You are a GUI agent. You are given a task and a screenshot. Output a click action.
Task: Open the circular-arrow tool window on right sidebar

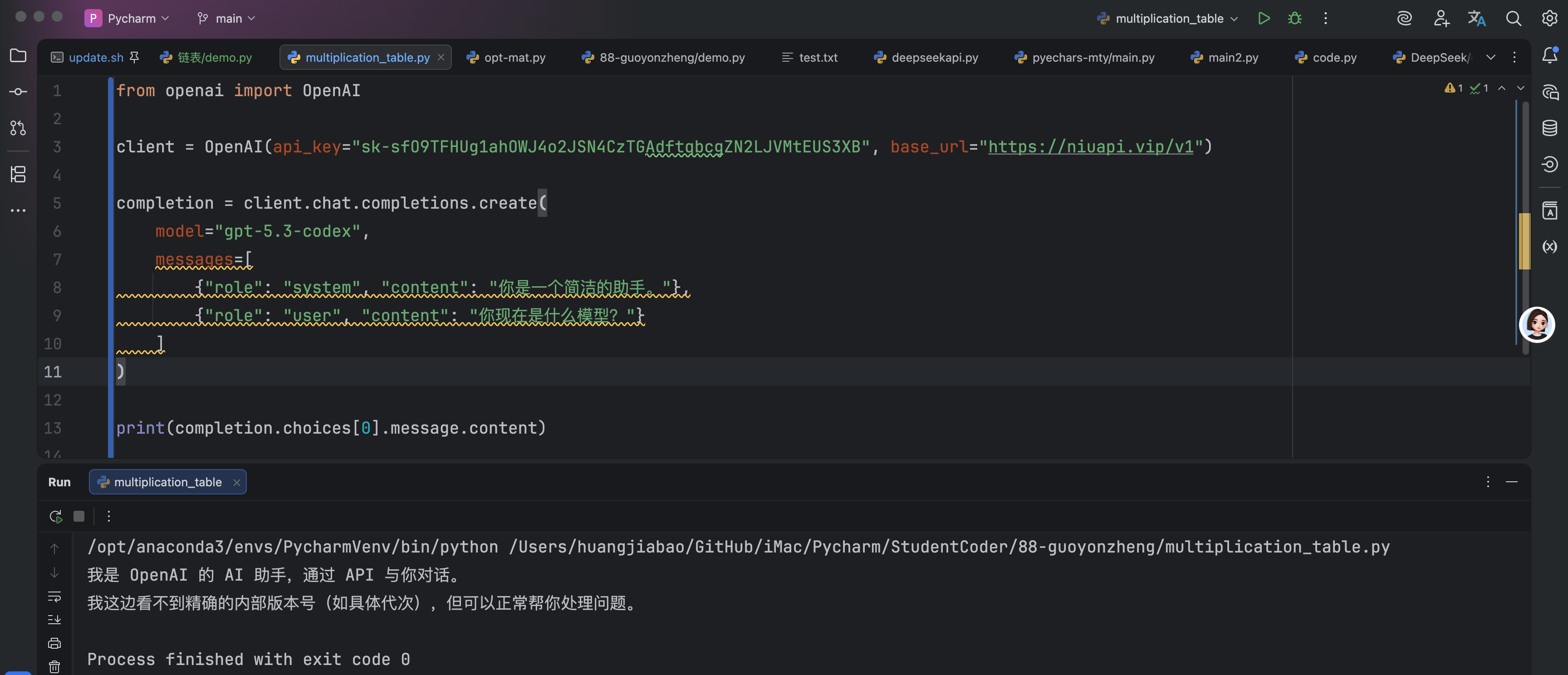pyautogui.click(x=1549, y=164)
